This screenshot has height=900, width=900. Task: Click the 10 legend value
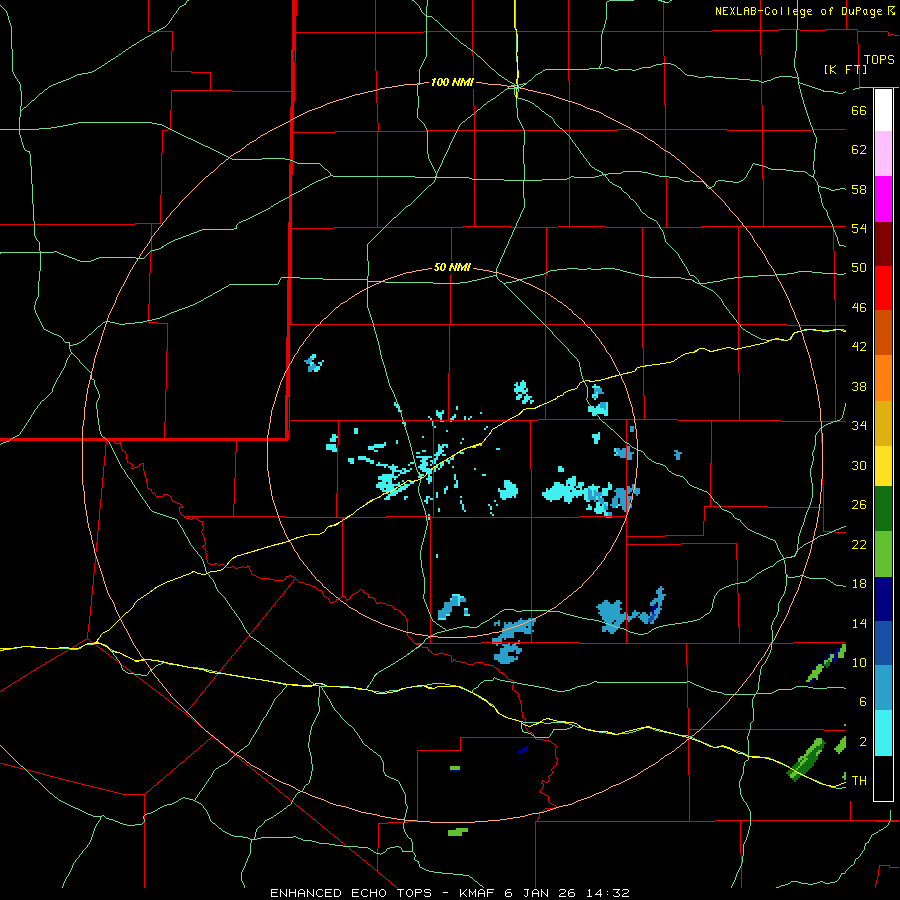coord(859,662)
